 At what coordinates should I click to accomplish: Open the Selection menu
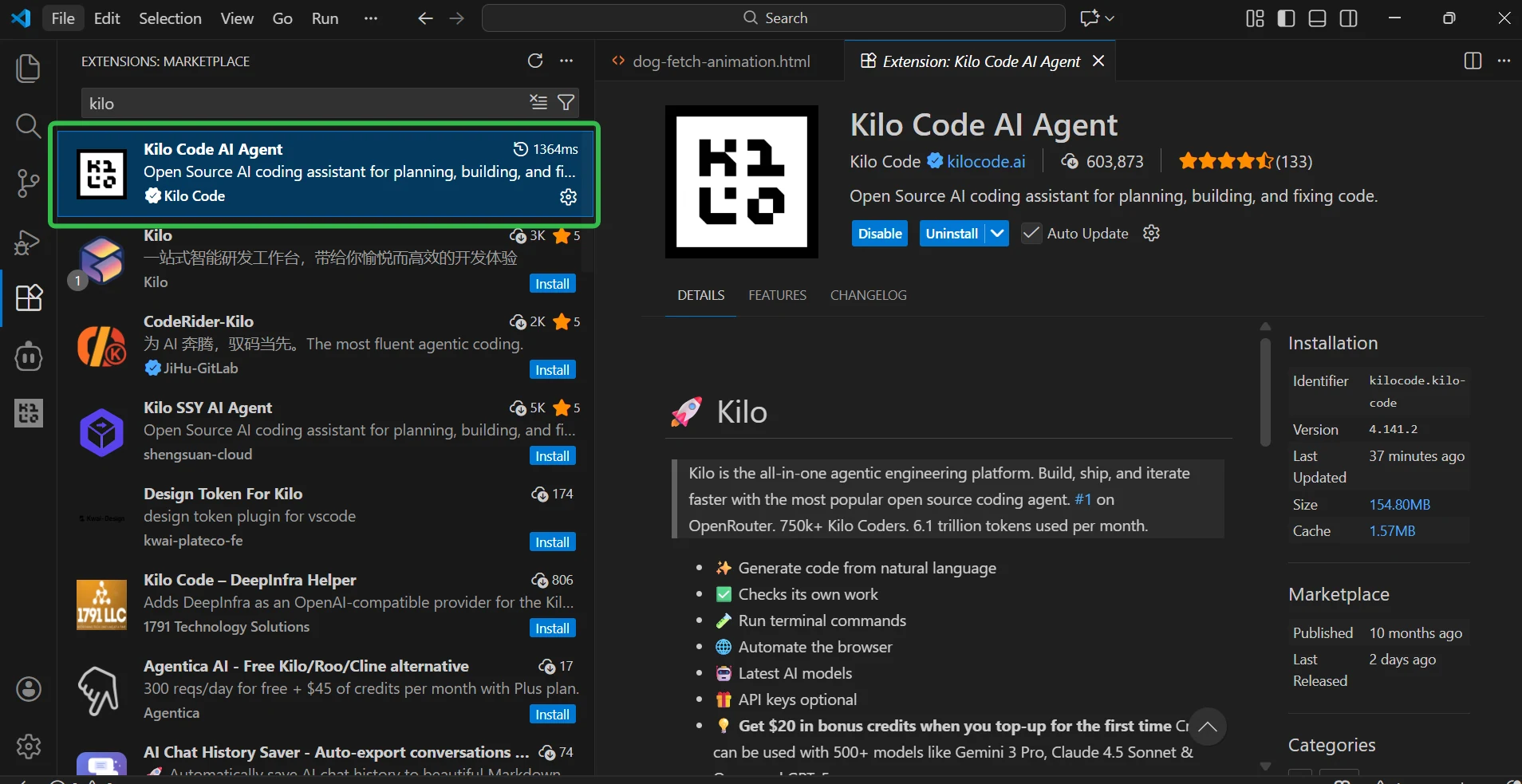point(170,18)
